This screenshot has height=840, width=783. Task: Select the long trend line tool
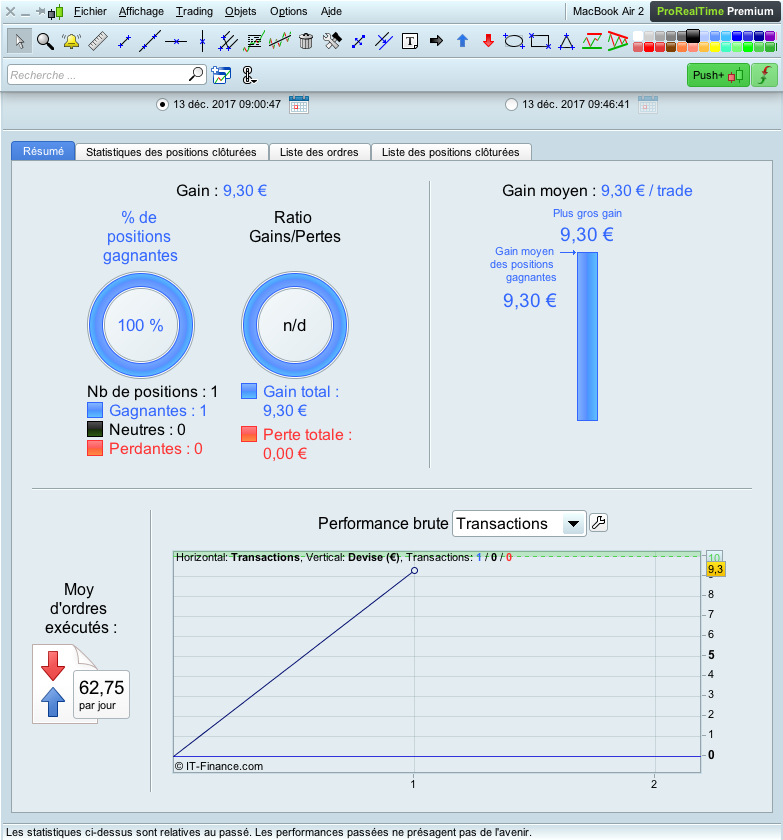click(150, 41)
